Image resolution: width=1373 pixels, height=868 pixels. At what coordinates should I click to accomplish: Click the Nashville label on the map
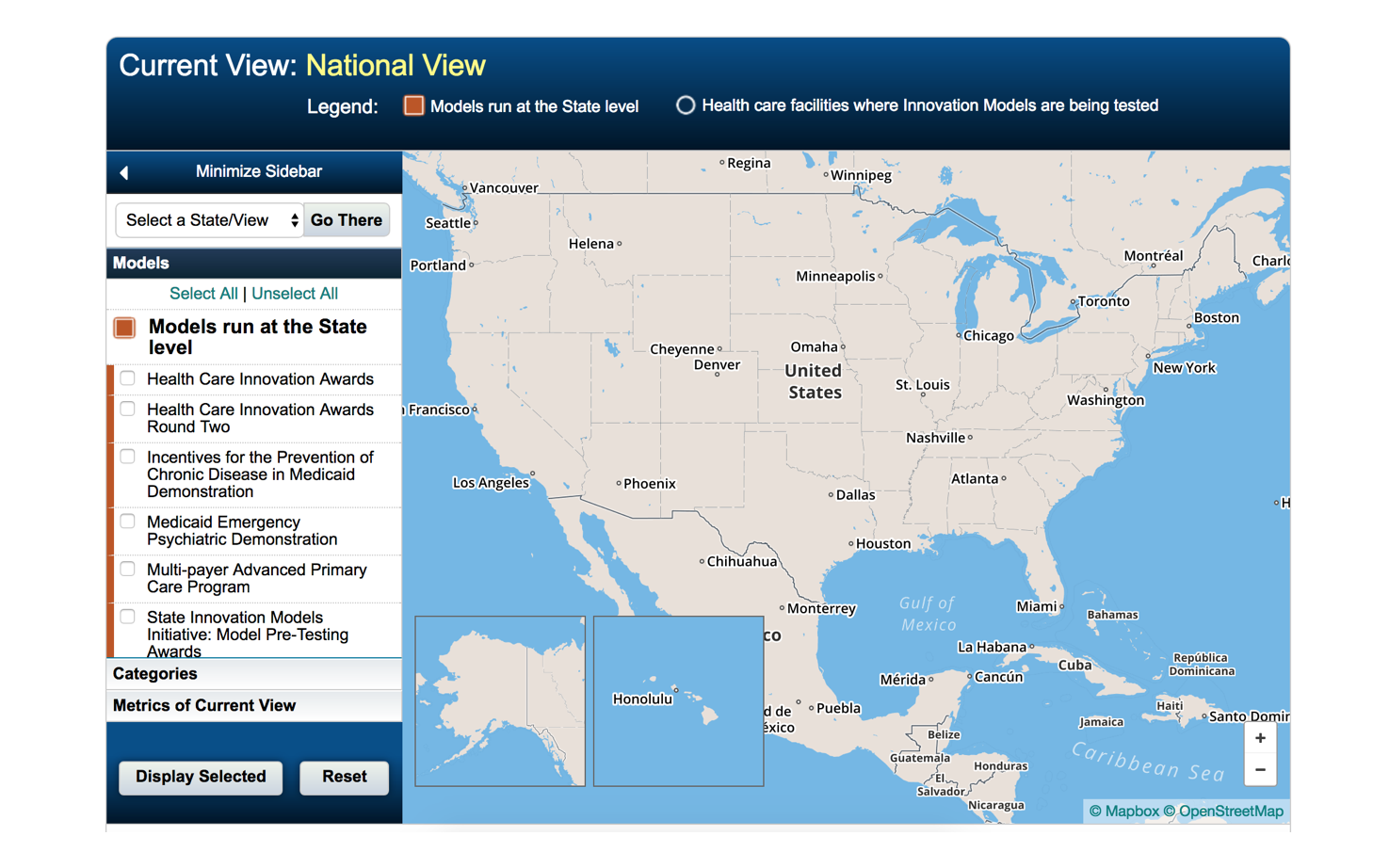pyautogui.click(x=935, y=438)
